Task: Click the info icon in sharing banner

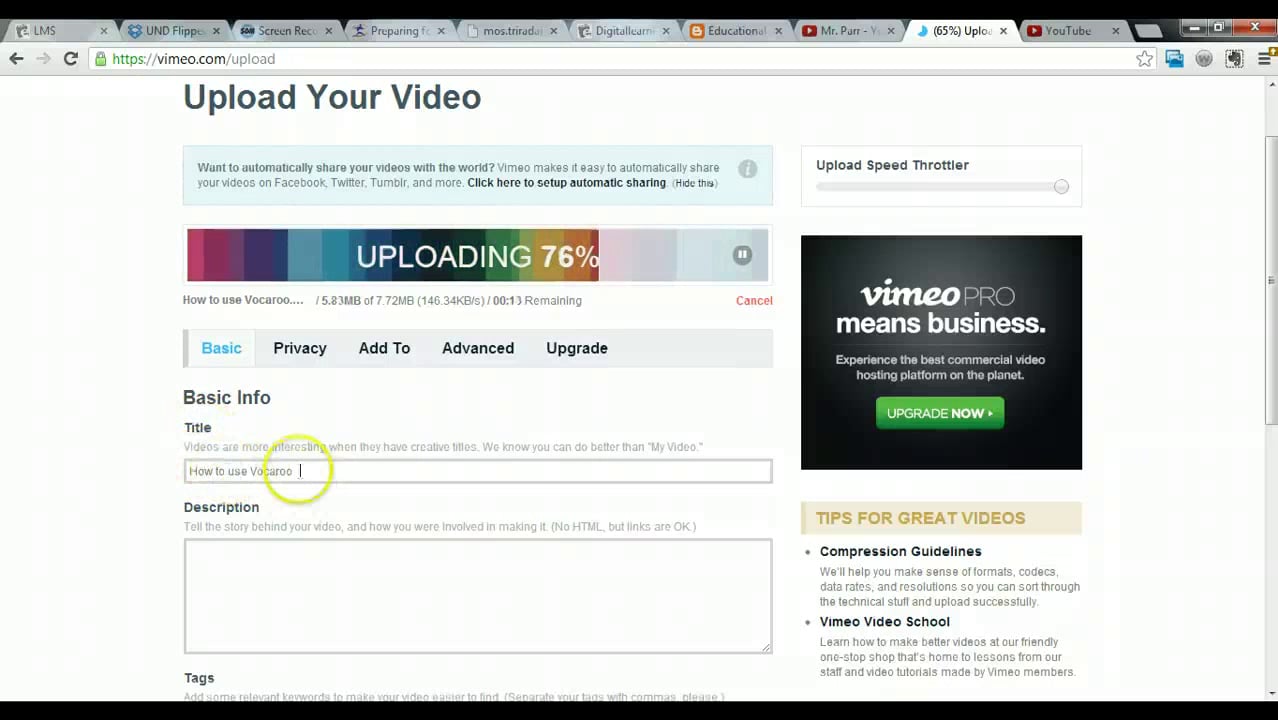Action: click(748, 169)
